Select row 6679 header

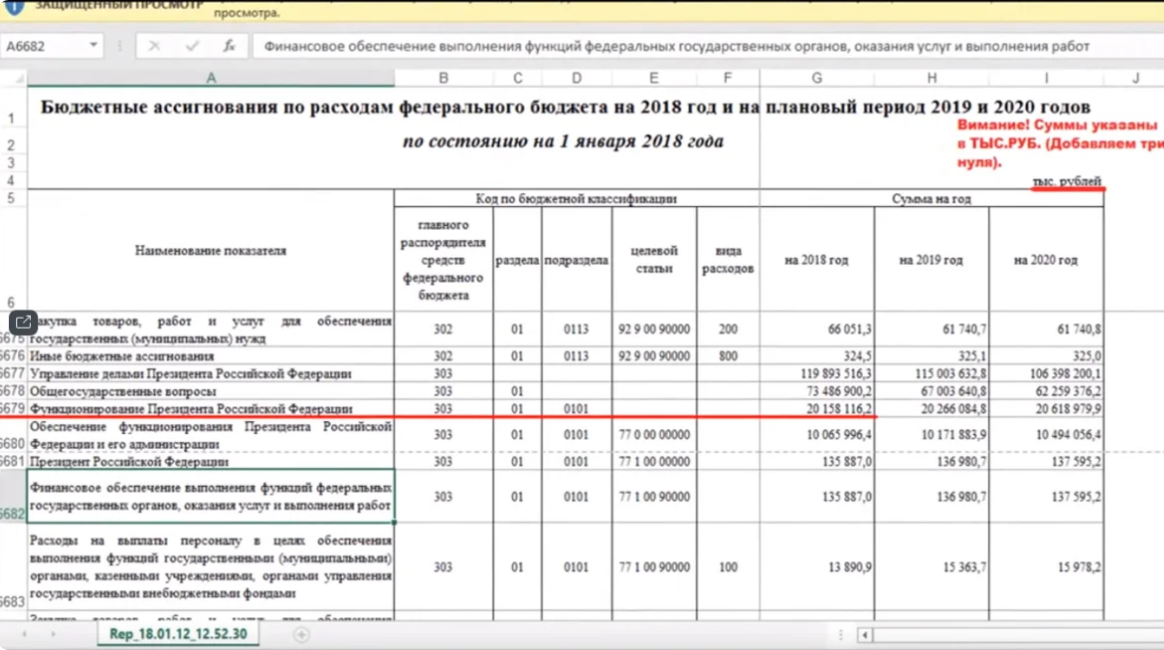(13, 408)
